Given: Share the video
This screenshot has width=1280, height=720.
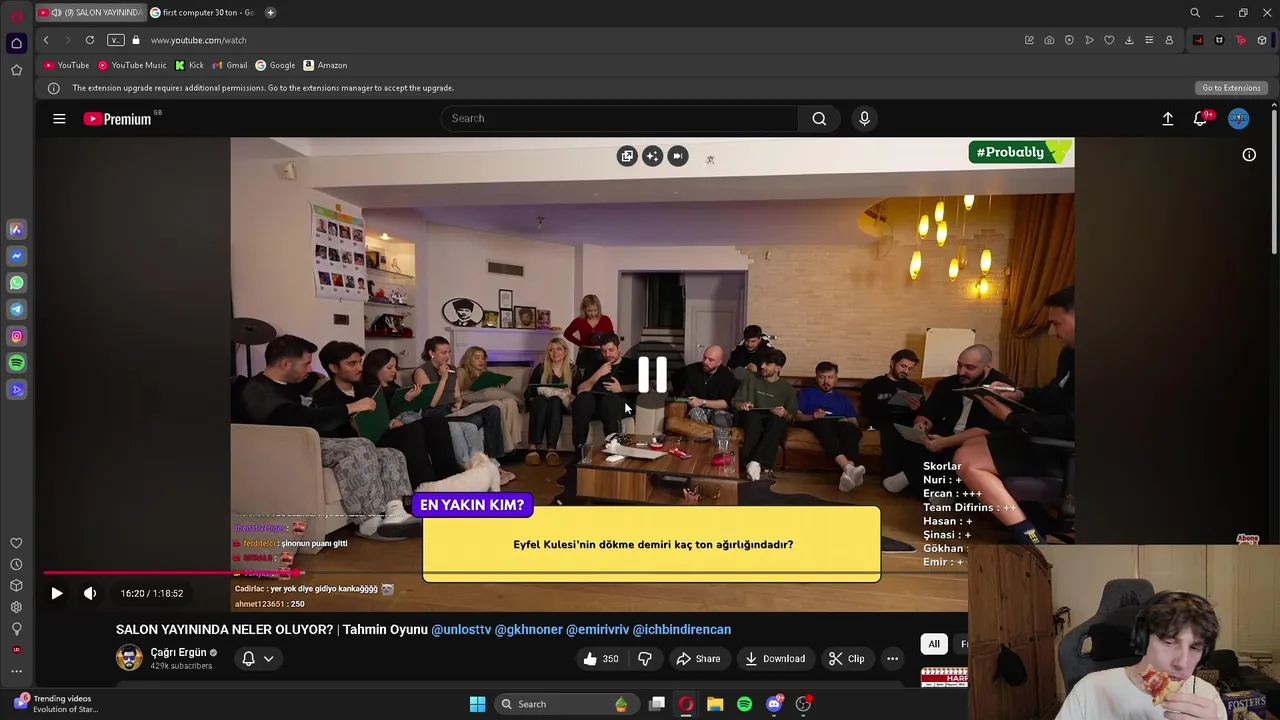Looking at the screenshot, I should click(698, 658).
